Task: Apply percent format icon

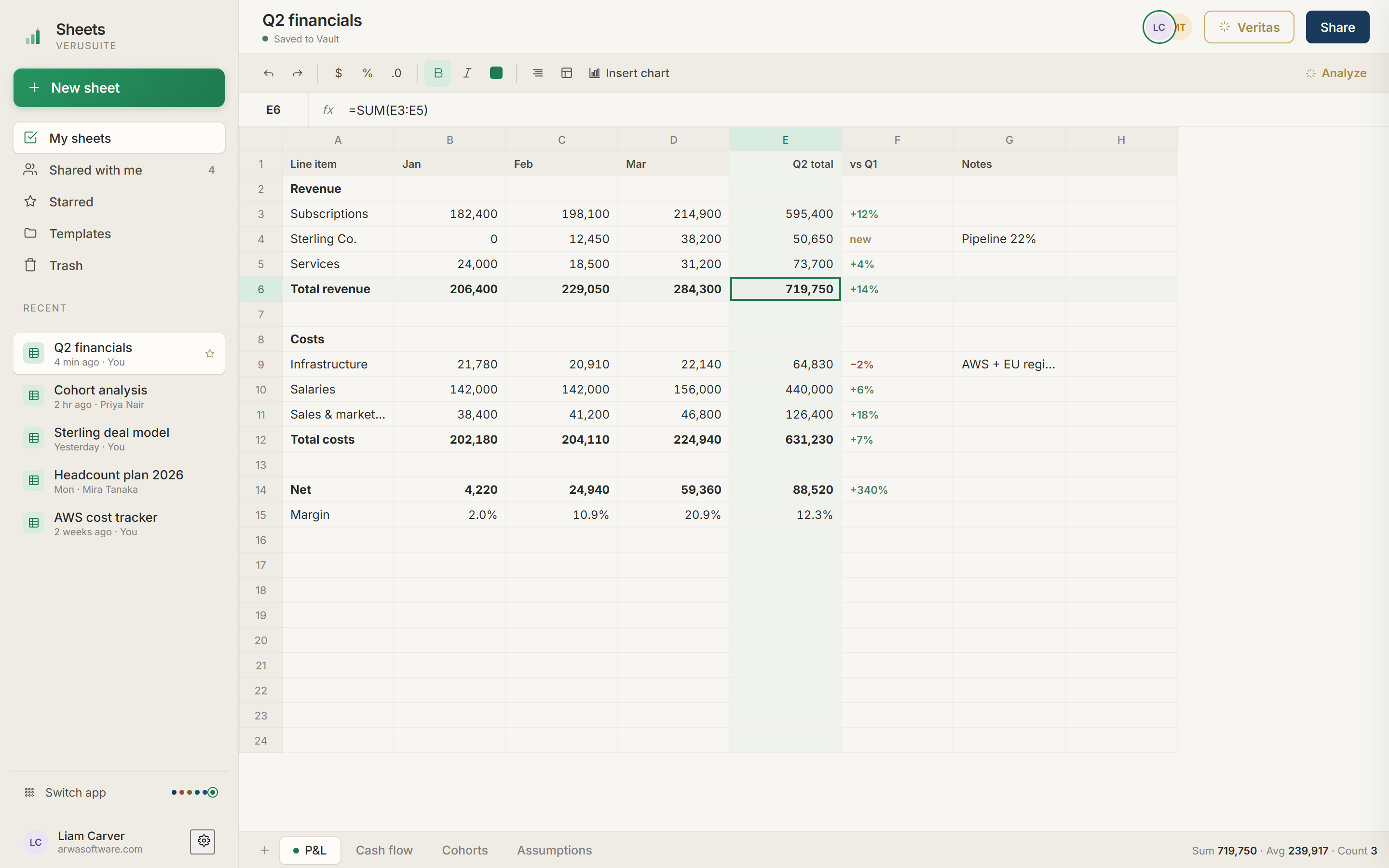Action: 368,73
